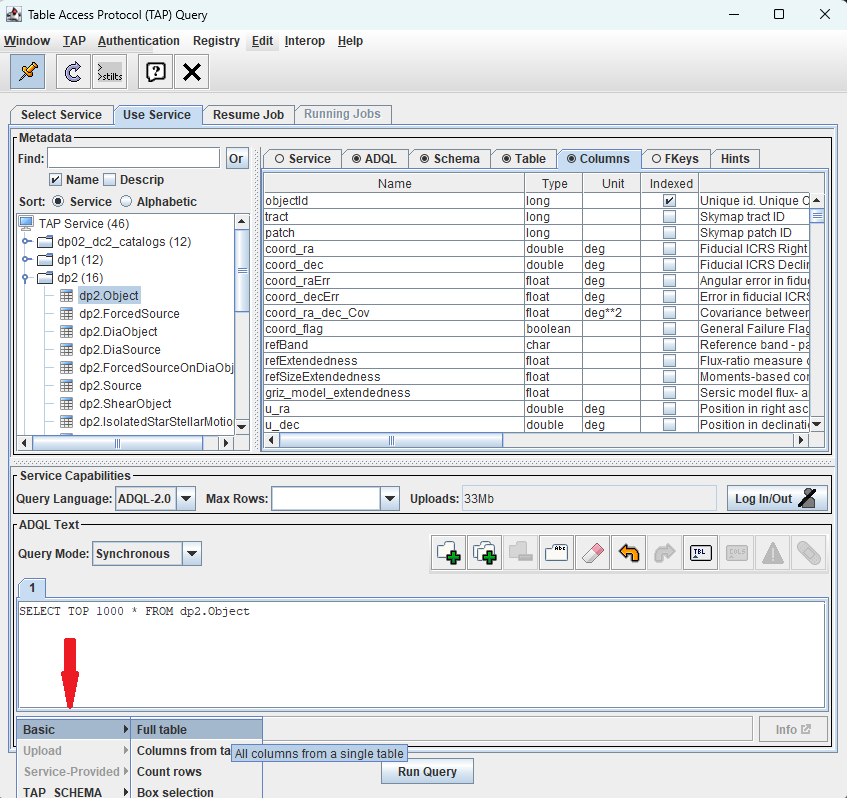Open the Schema metadata tab
This screenshot has height=798, width=847.
(x=450, y=158)
